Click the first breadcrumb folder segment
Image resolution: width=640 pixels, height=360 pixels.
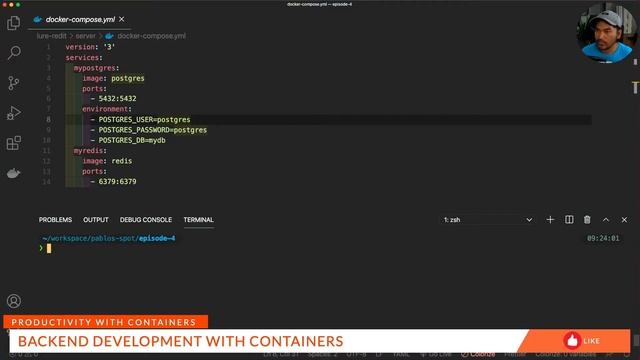click(51, 36)
